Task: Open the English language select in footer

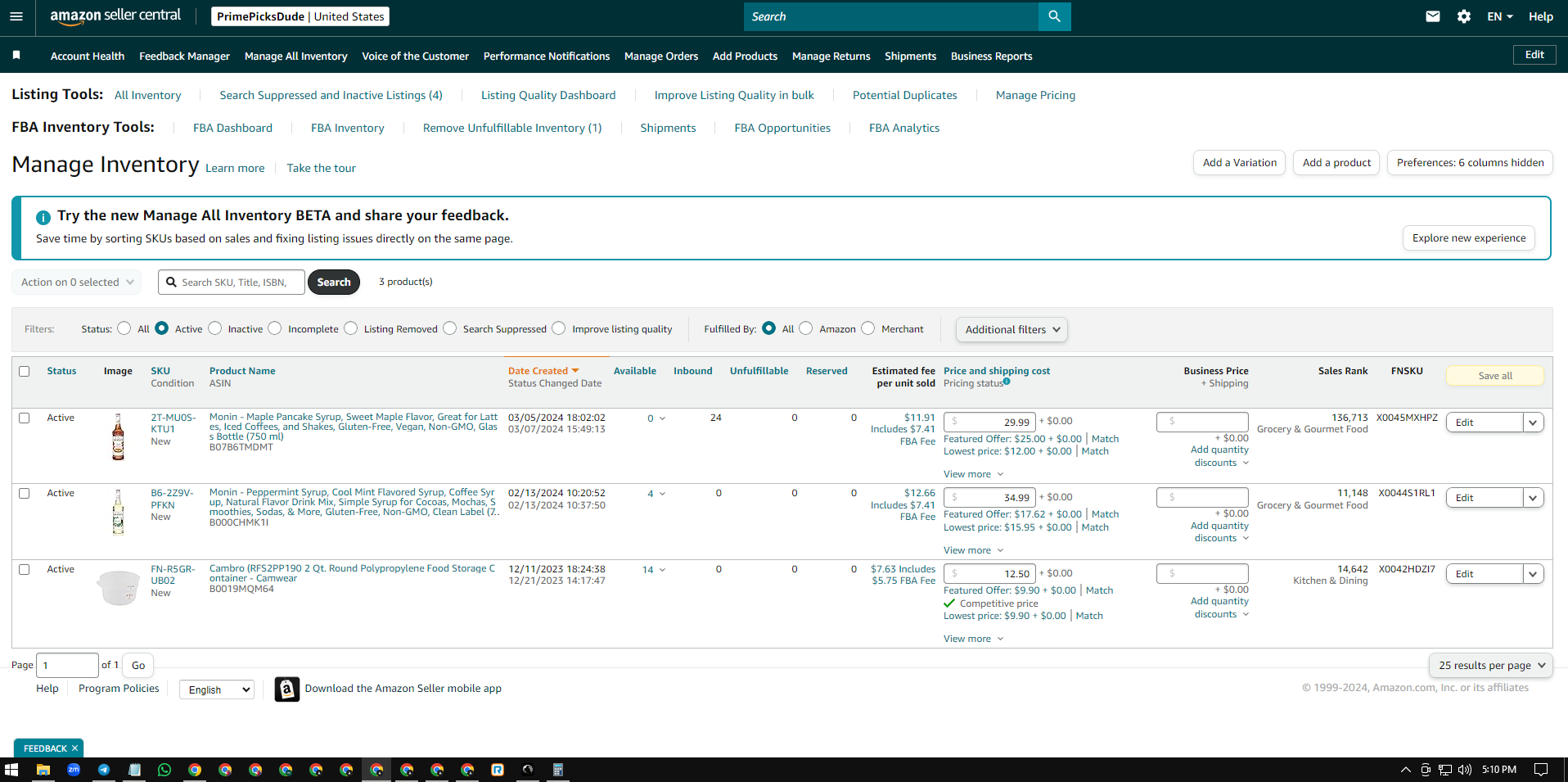Action: [x=217, y=689]
